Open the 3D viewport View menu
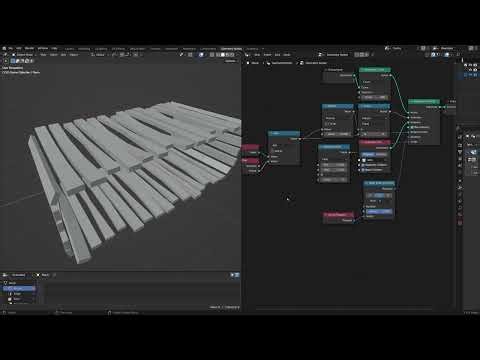The image size is (480, 360). pos(43,55)
